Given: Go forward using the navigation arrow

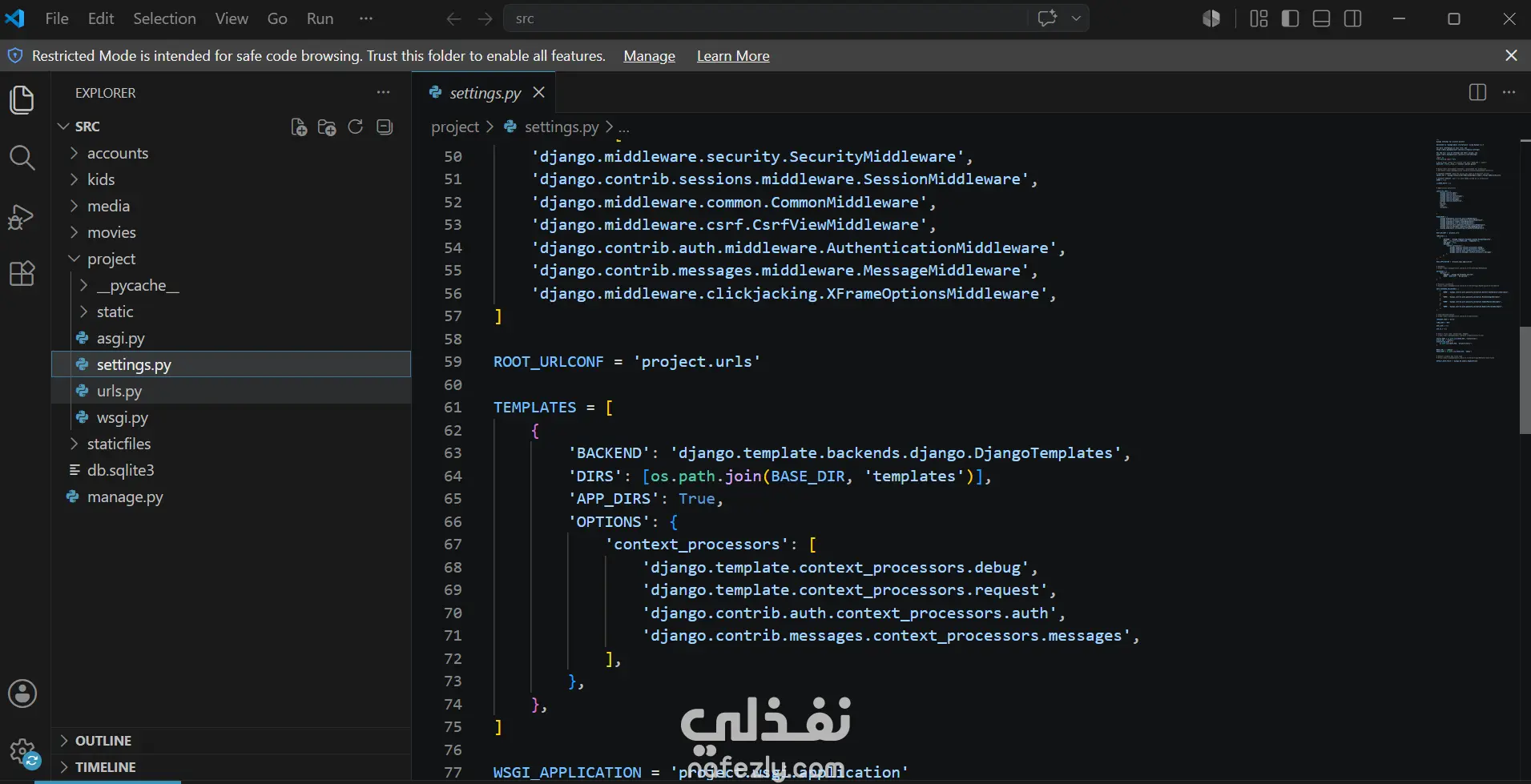Looking at the screenshot, I should (485, 18).
